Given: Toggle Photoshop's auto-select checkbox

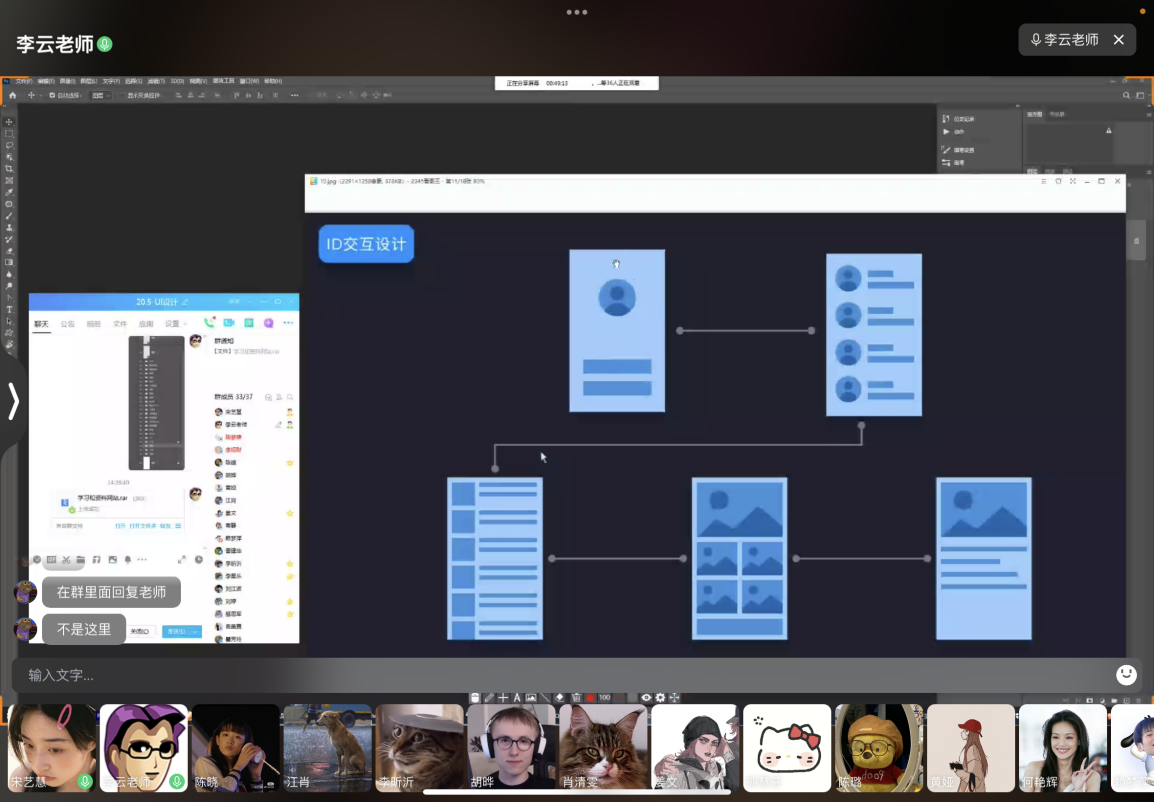Looking at the screenshot, I should pyautogui.click(x=52, y=95).
